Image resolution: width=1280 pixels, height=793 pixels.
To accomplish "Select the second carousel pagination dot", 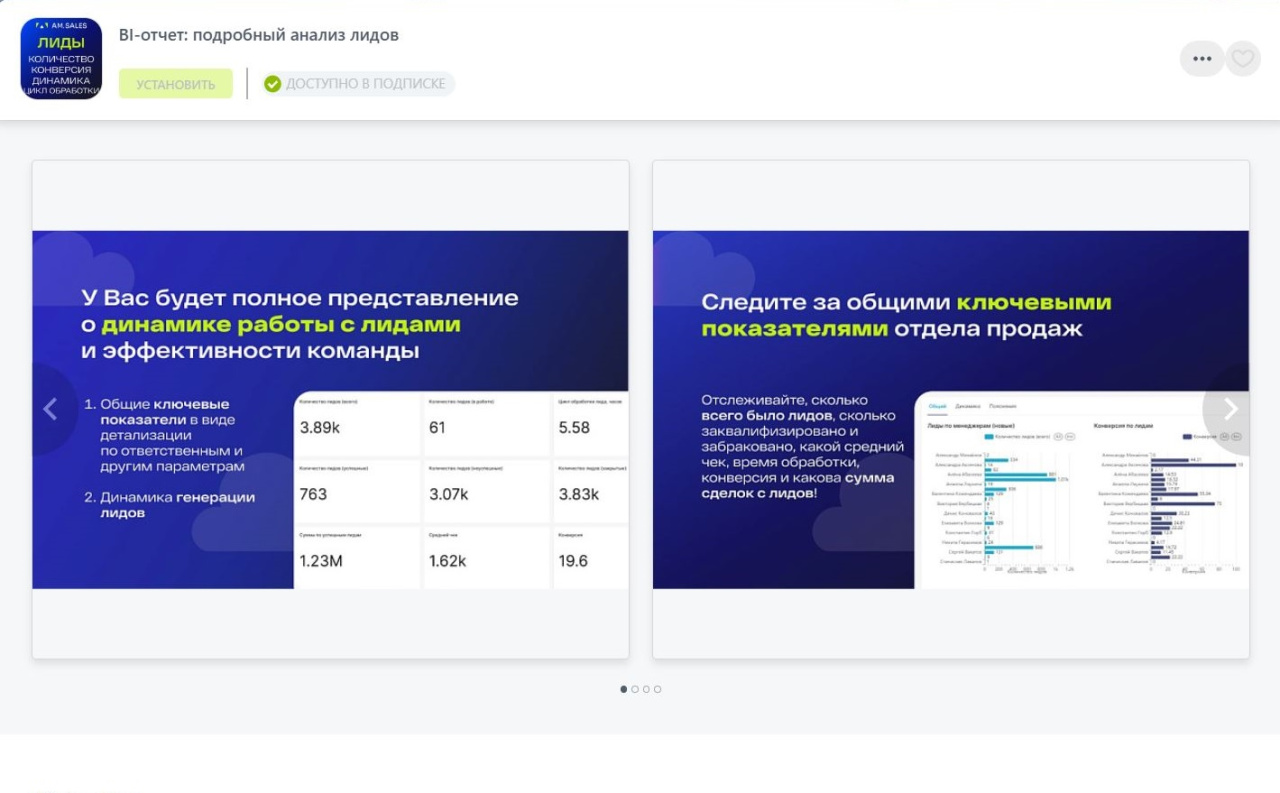I will click(635, 689).
